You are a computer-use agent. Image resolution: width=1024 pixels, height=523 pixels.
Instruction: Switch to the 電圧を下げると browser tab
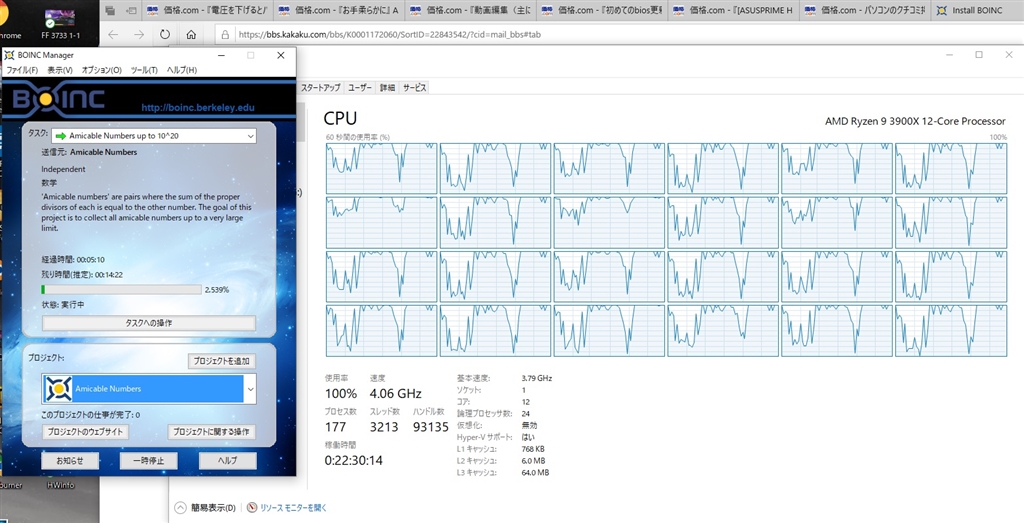tap(206, 10)
